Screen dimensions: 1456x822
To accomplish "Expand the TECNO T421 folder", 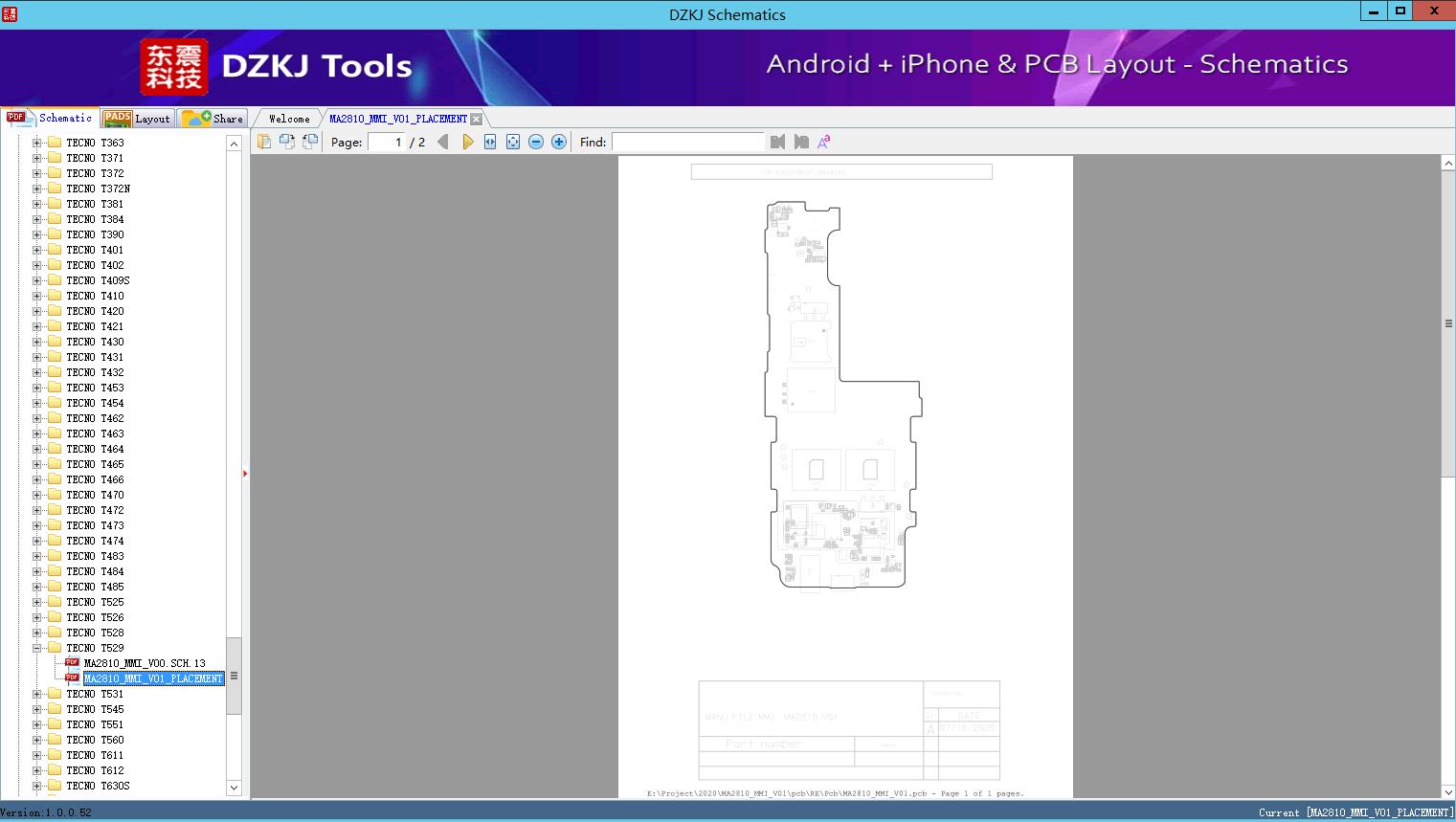I will (36, 326).
